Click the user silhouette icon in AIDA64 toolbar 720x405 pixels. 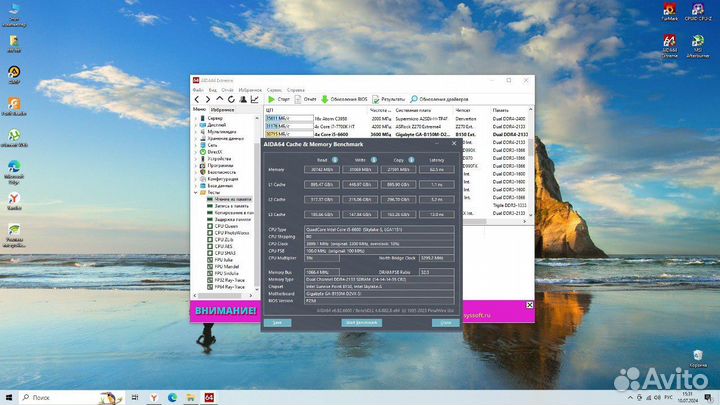pos(243,99)
